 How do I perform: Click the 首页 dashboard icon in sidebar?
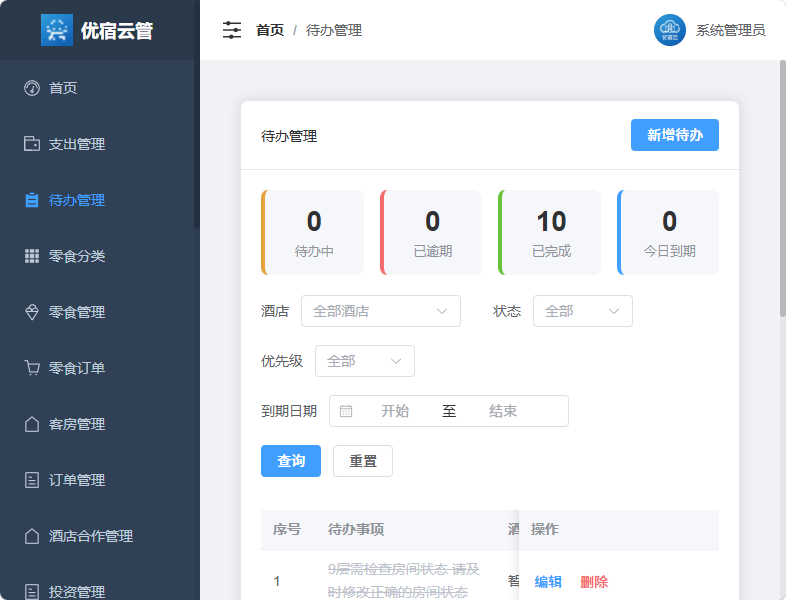(x=32, y=88)
